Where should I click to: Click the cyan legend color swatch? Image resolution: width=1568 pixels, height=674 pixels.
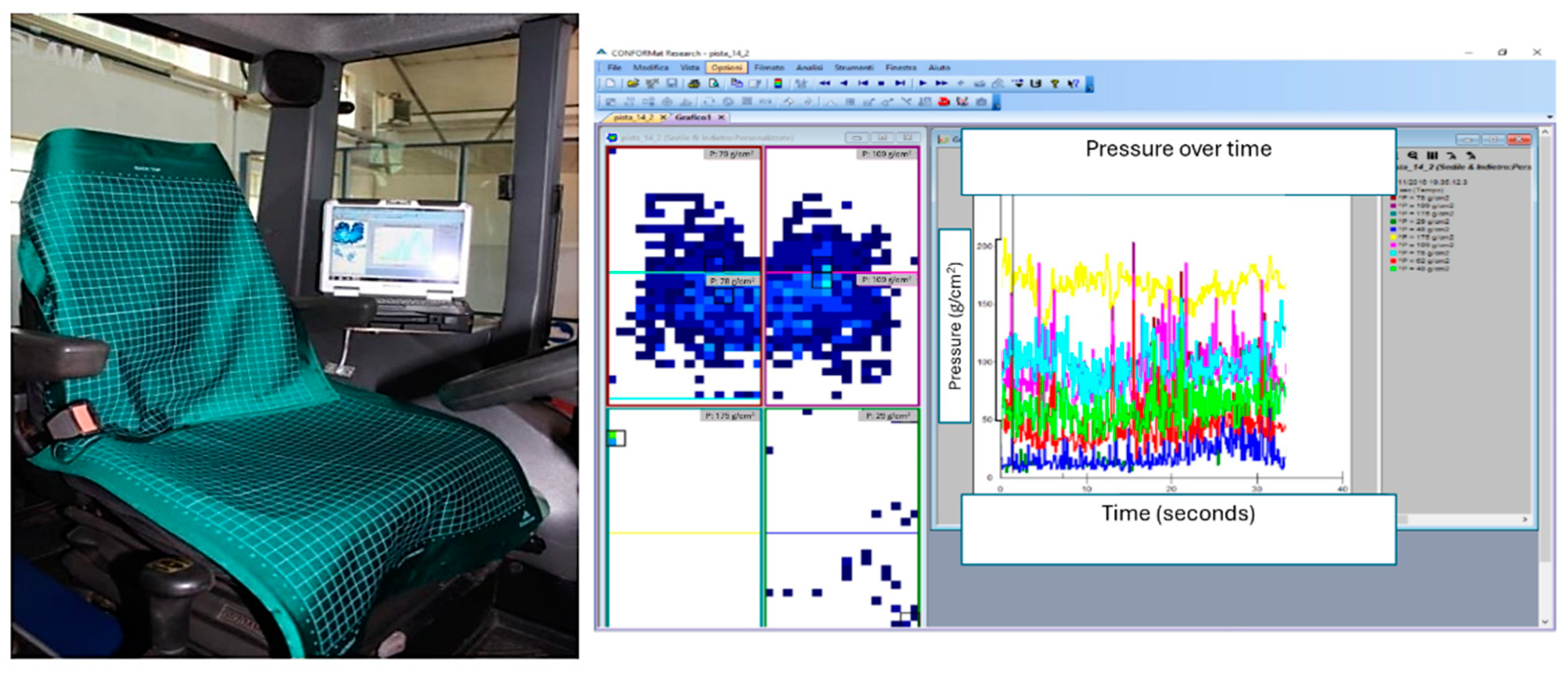click(x=1394, y=253)
